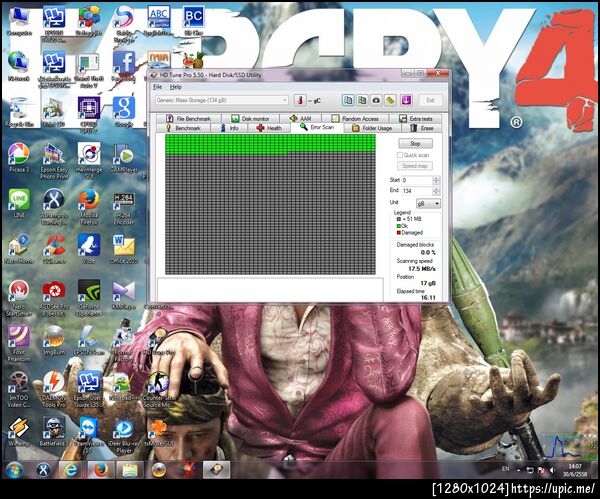Viewport: 600px width, 499px height.
Task: Open Epson Easy Photo Print shortcut
Action: coord(54,161)
